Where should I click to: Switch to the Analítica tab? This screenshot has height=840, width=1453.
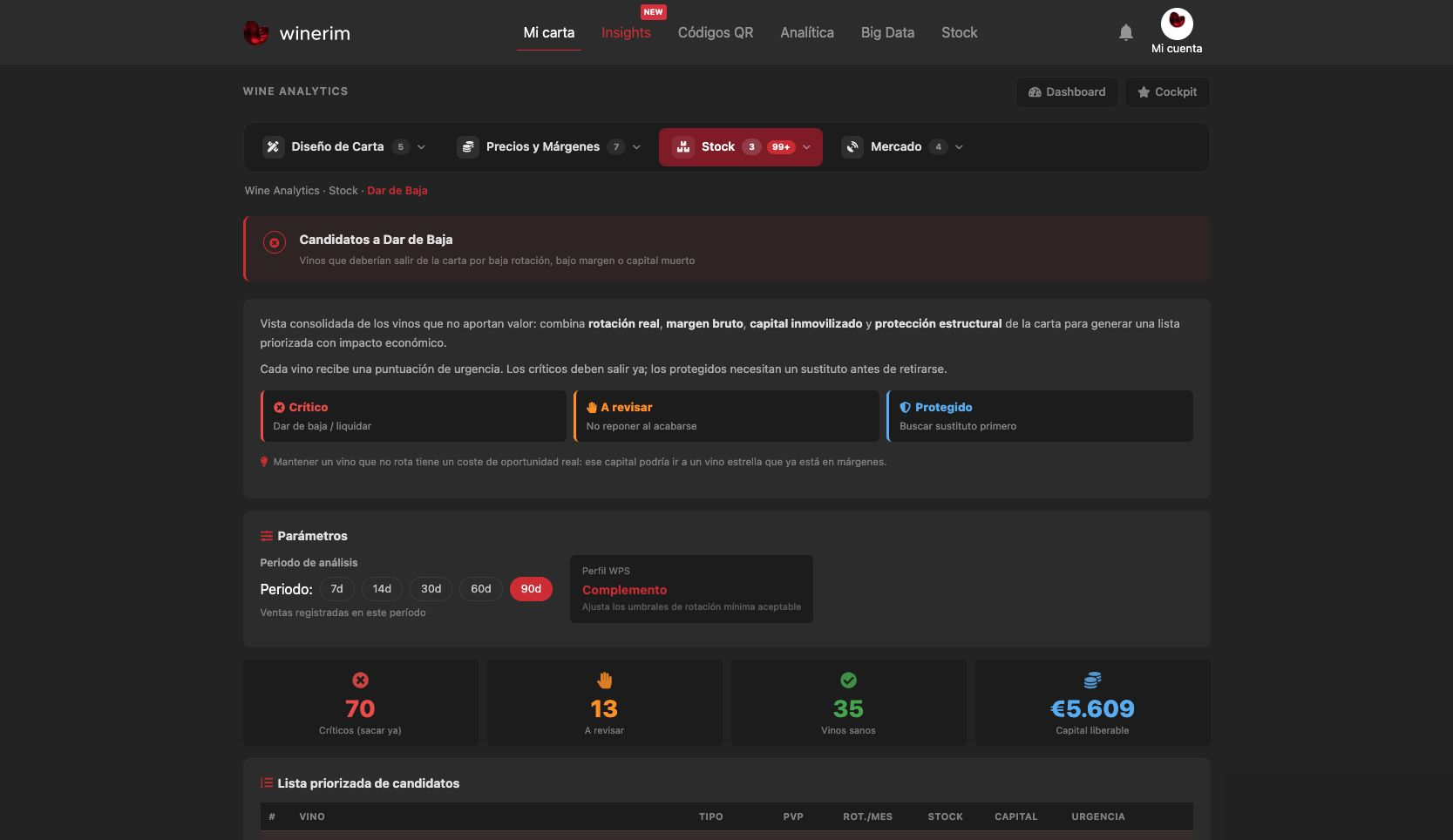point(807,32)
